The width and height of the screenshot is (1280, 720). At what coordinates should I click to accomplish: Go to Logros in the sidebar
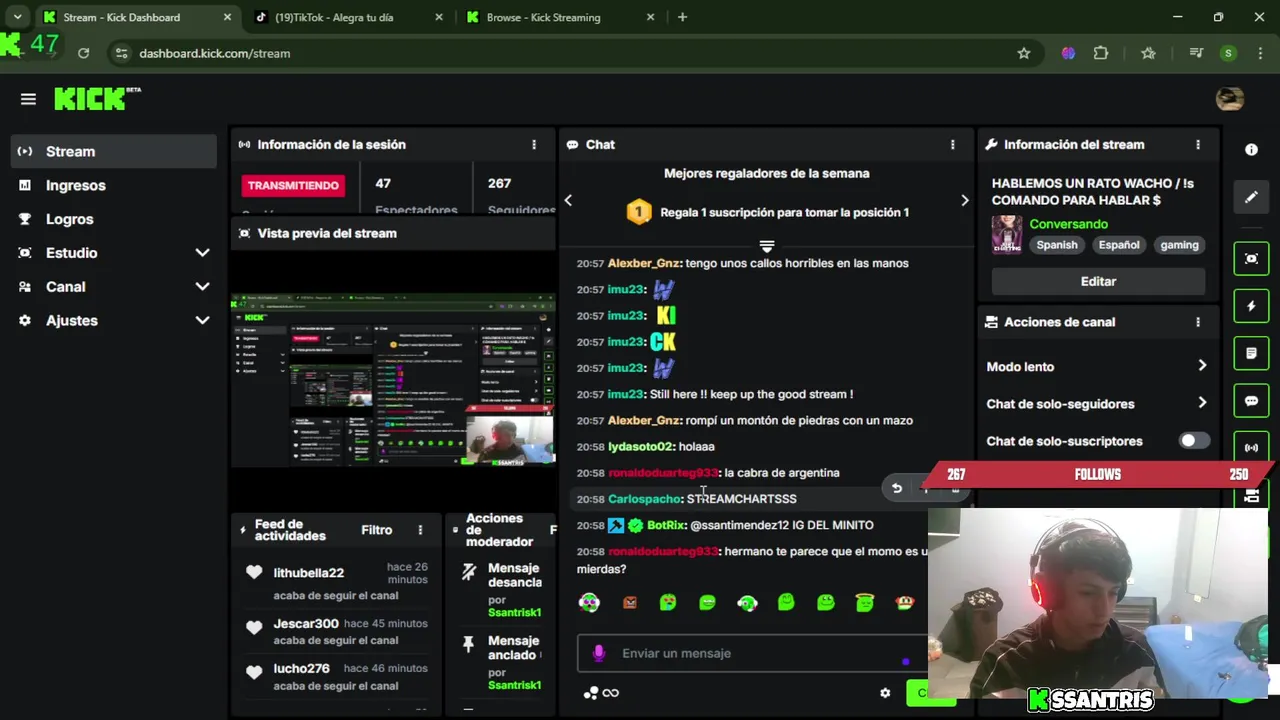coord(114,219)
